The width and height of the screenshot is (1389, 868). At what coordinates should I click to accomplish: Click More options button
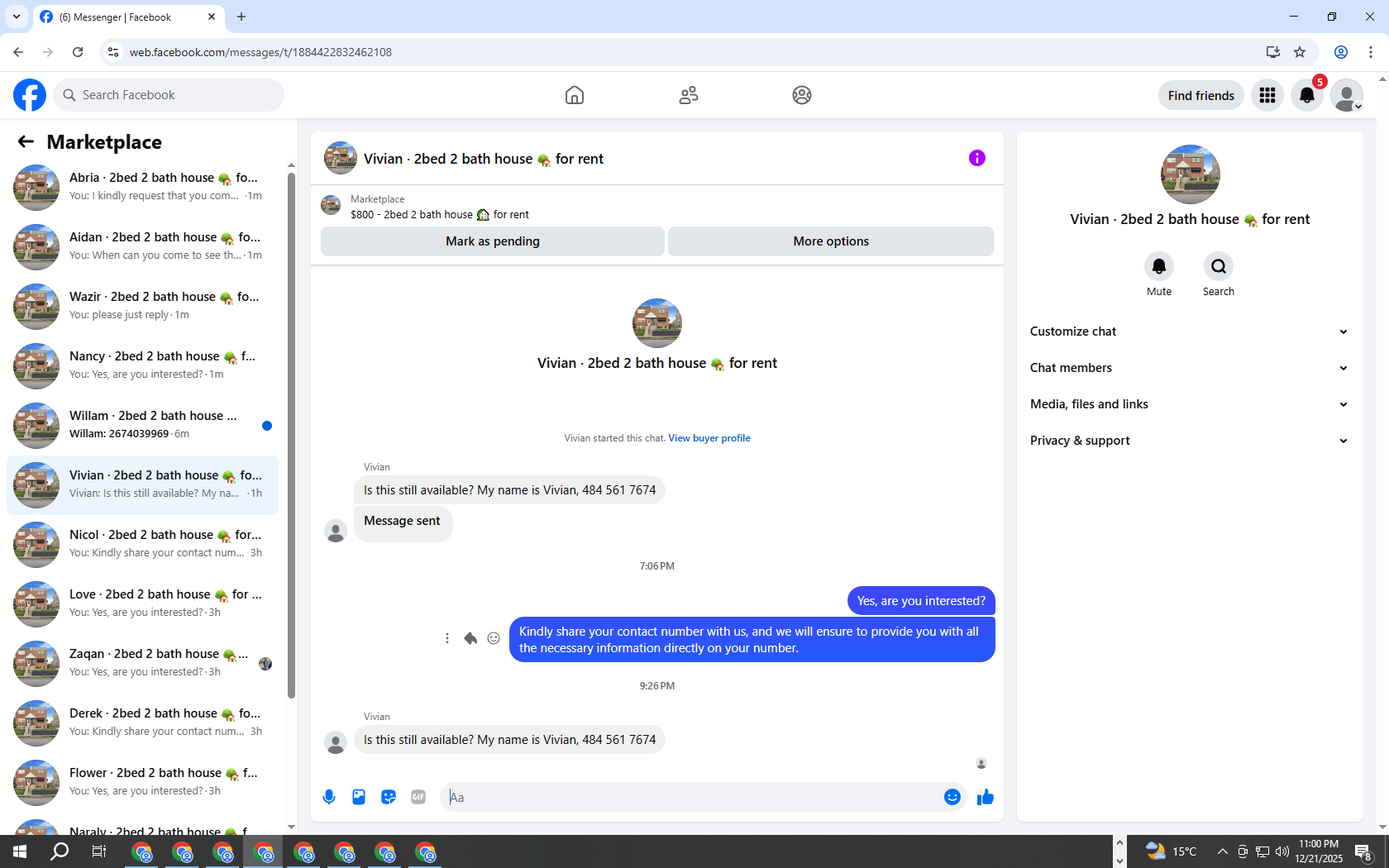pyautogui.click(x=831, y=241)
